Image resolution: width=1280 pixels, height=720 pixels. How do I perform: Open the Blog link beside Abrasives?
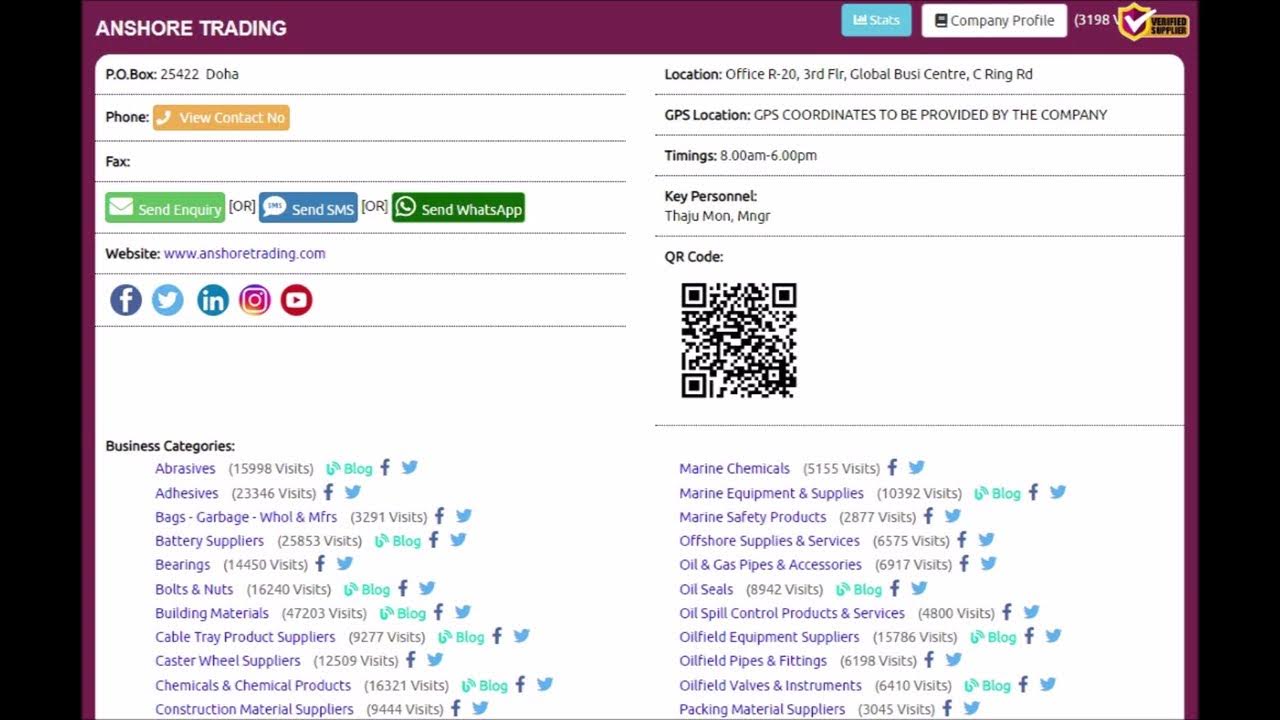coord(349,469)
